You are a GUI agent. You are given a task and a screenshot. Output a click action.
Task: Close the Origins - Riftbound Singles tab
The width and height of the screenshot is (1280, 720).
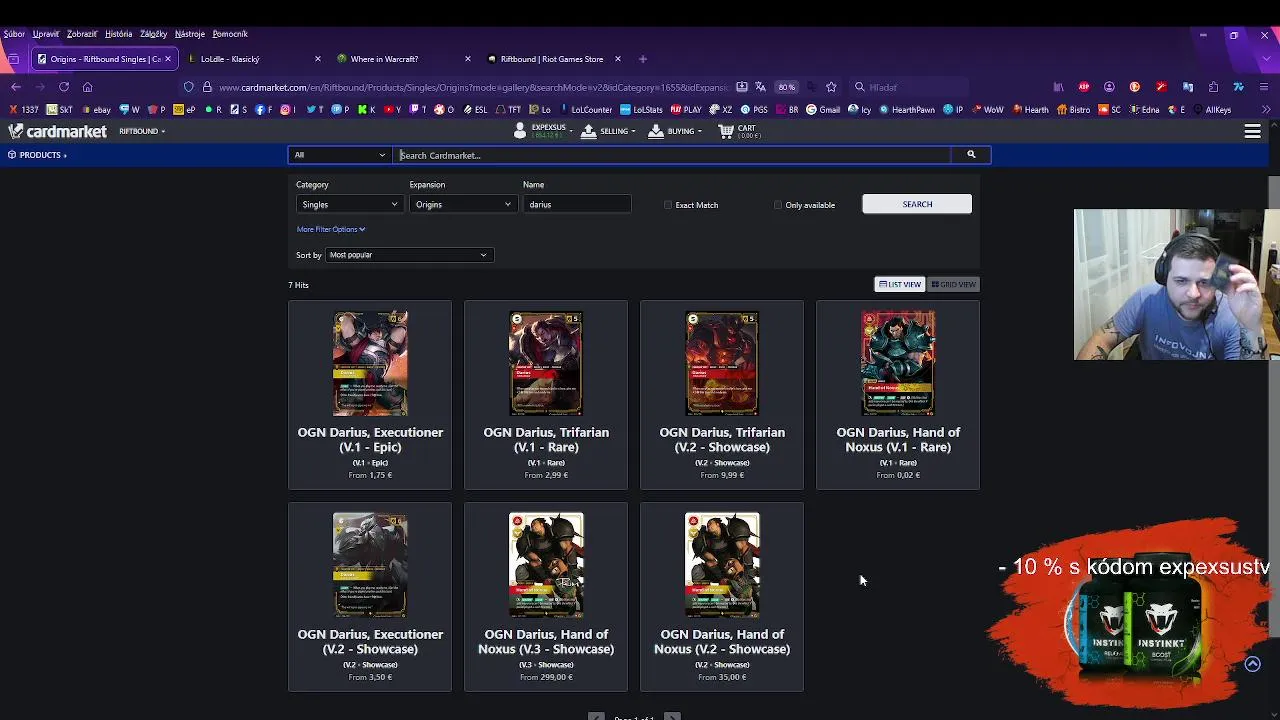pos(167,59)
